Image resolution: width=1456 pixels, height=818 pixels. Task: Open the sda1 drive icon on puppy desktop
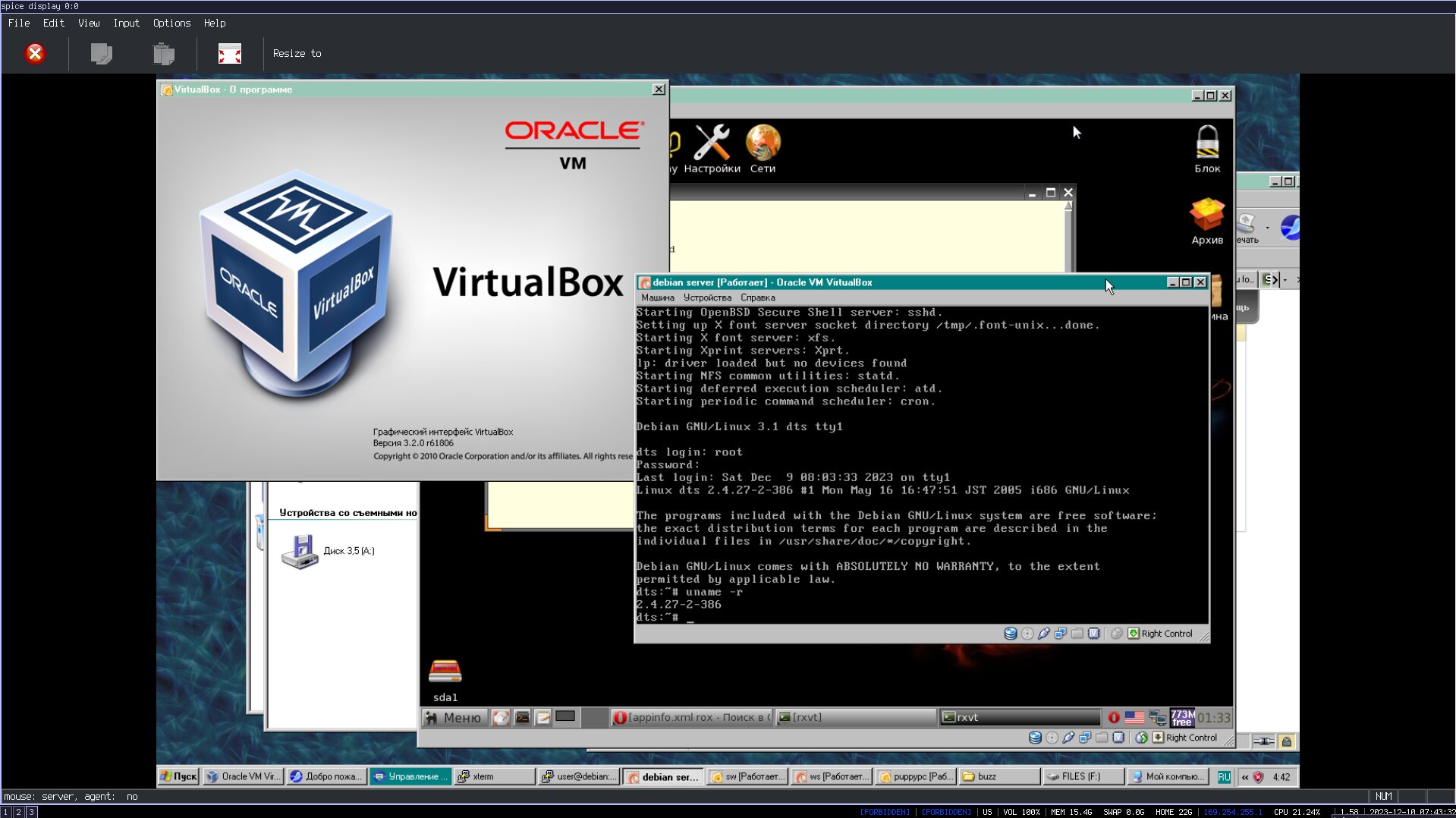(445, 680)
